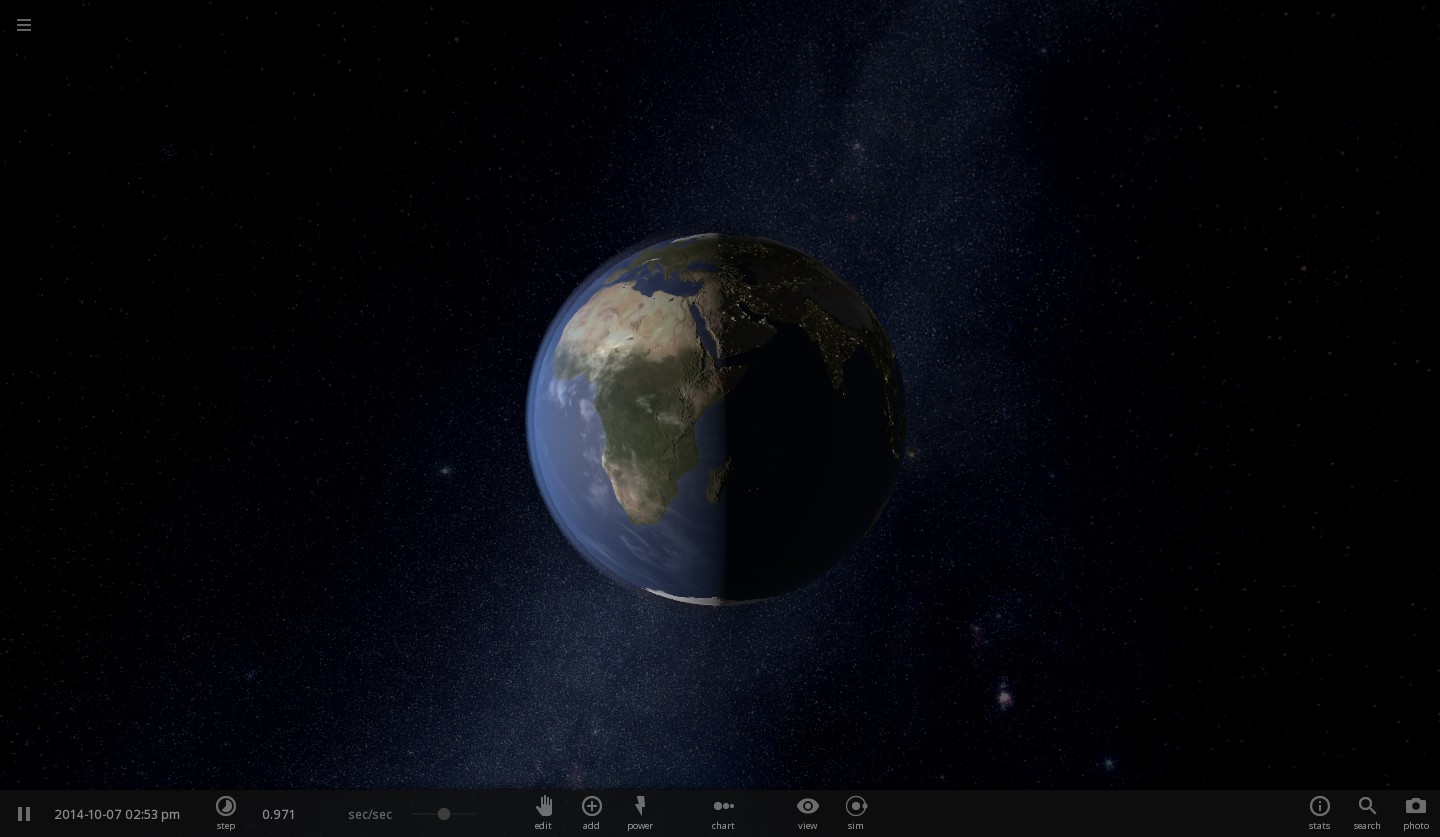Open the Search tool

pos(1367,812)
